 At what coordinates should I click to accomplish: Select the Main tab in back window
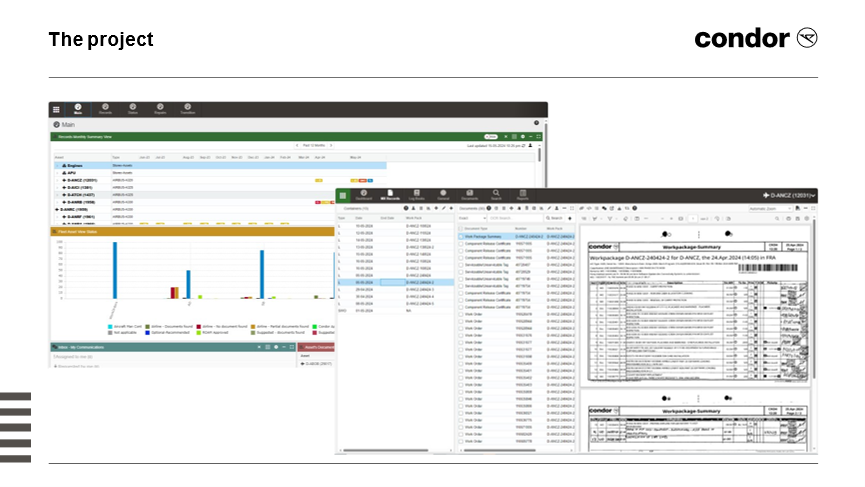(x=78, y=109)
